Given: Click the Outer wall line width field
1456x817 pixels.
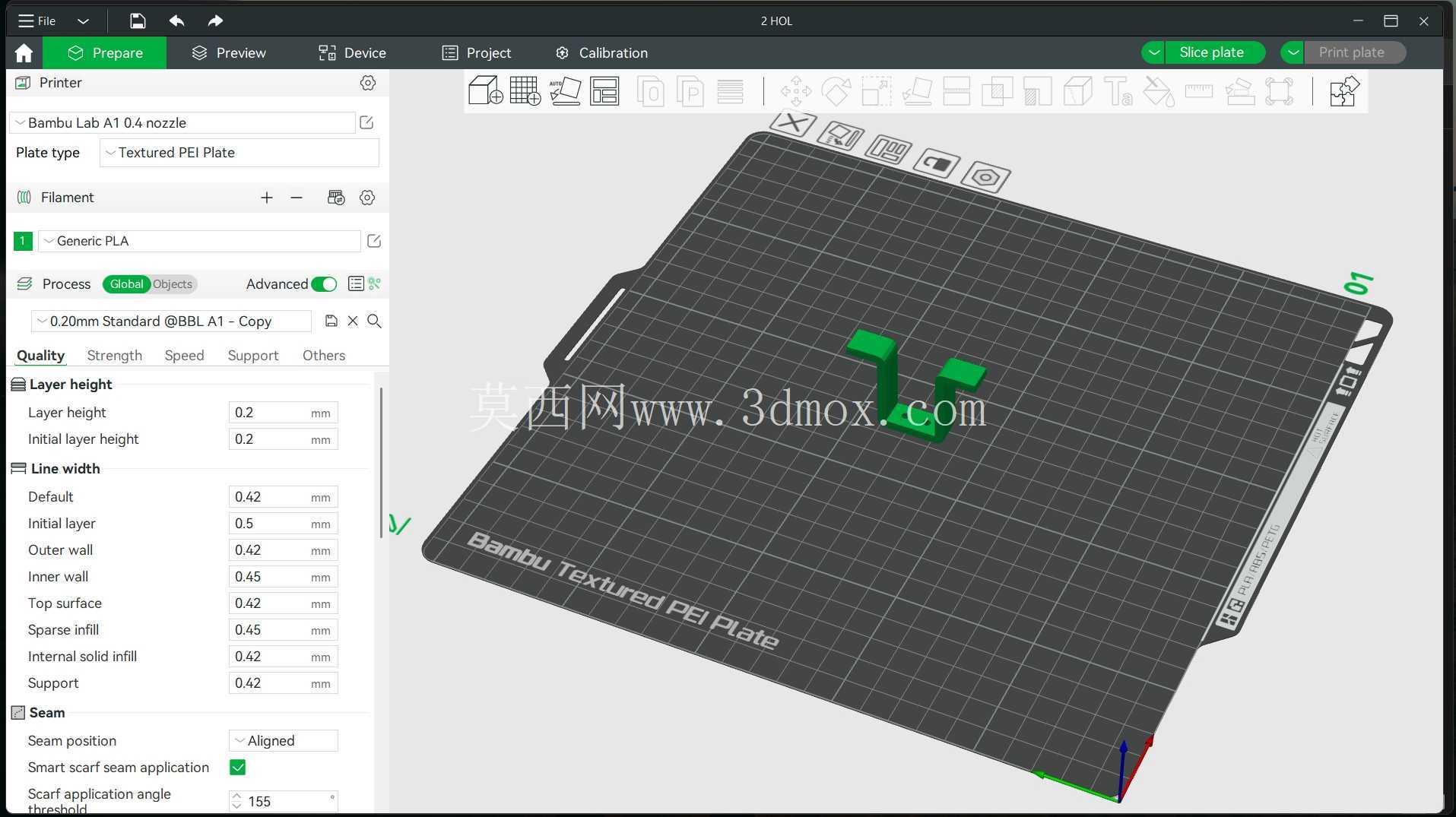Looking at the screenshot, I should click(283, 550).
